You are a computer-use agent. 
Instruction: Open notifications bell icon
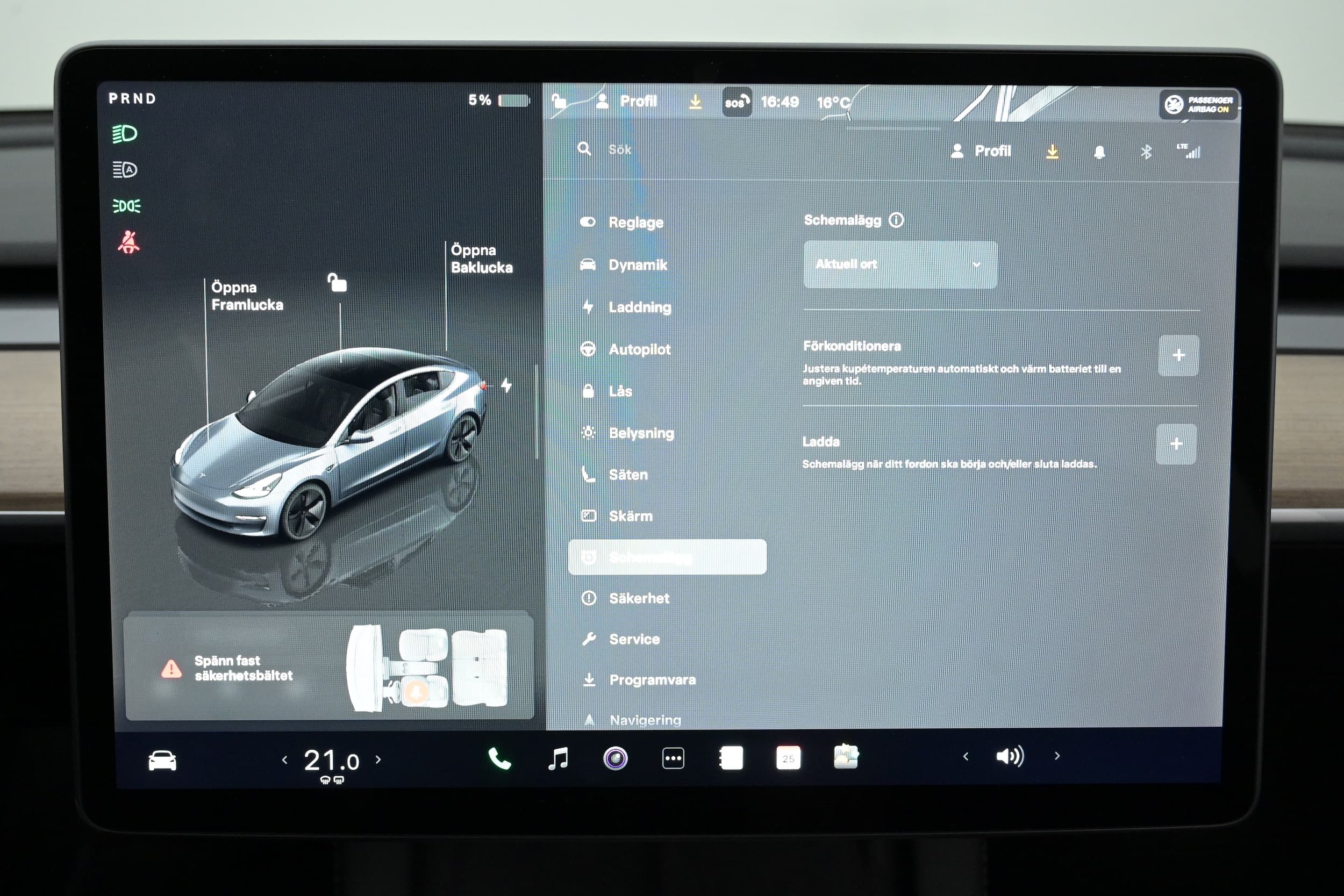(x=1099, y=152)
